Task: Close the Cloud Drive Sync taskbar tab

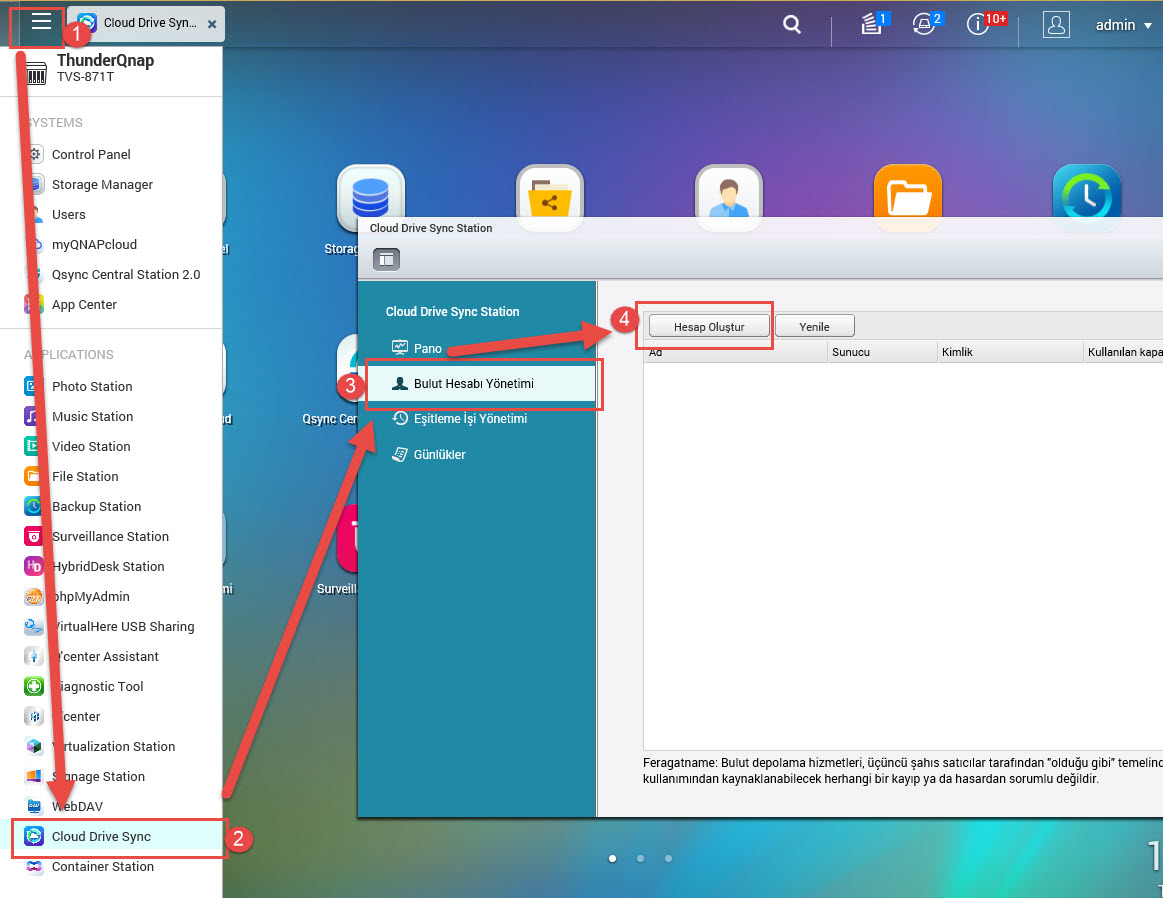Action: 212,24
